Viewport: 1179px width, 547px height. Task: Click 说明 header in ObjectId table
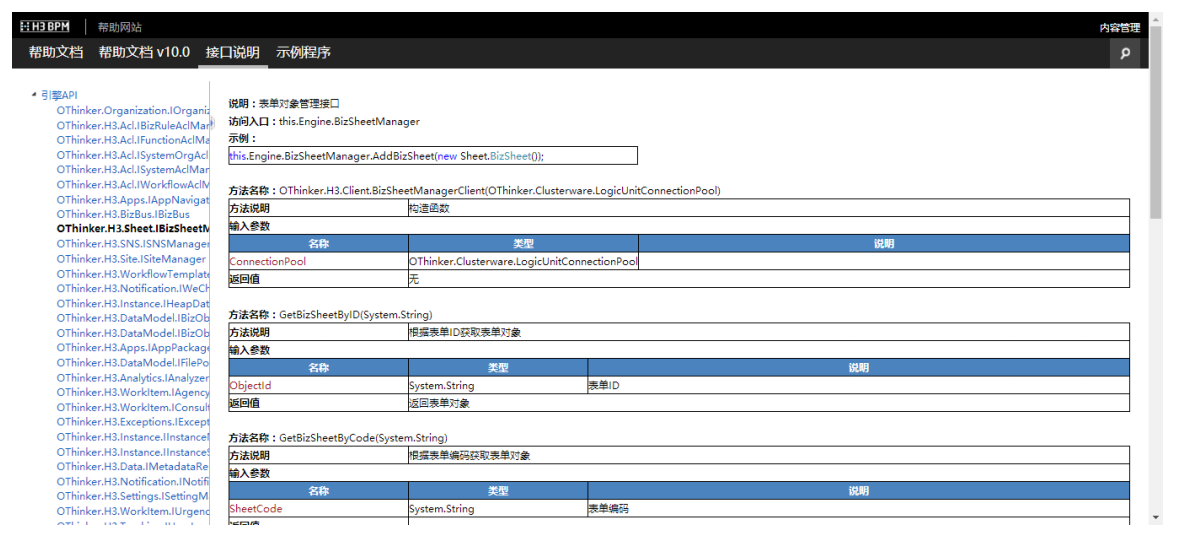pyautogui.click(x=859, y=367)
